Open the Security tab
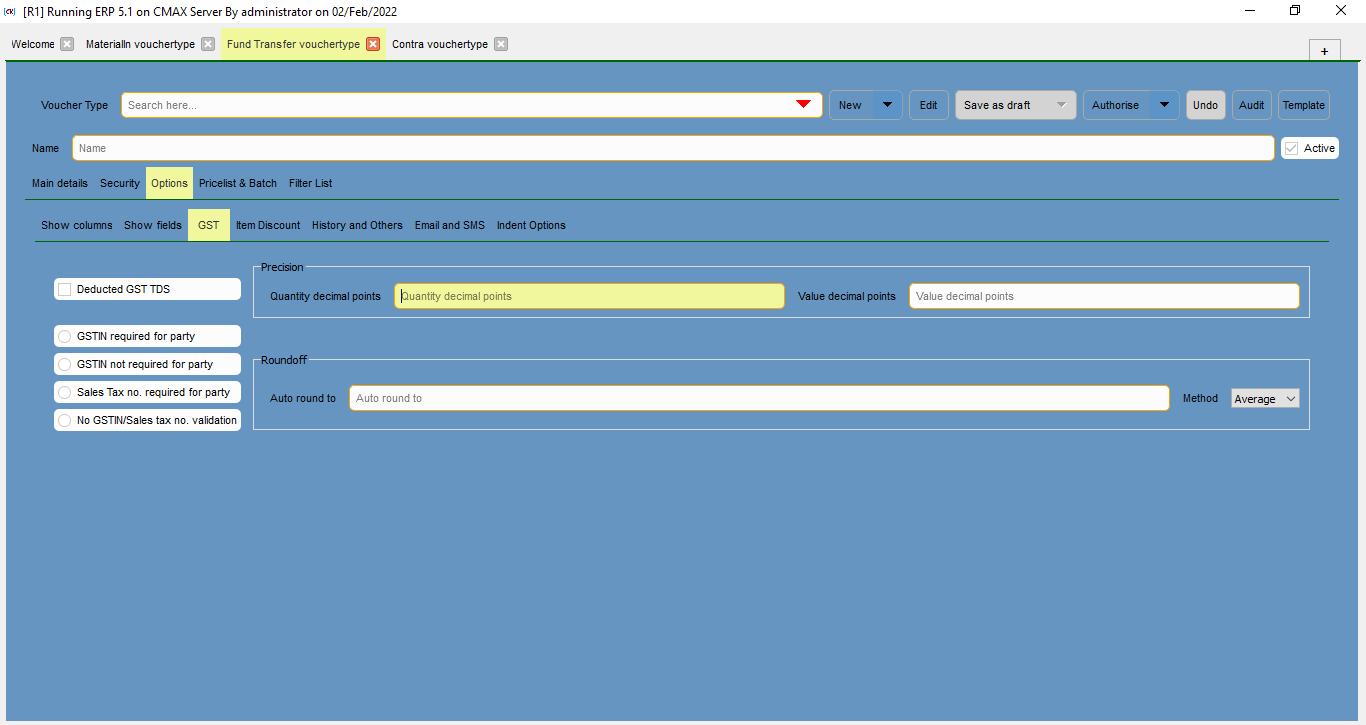Screen dimensions: 1366x725 (120, 183)
